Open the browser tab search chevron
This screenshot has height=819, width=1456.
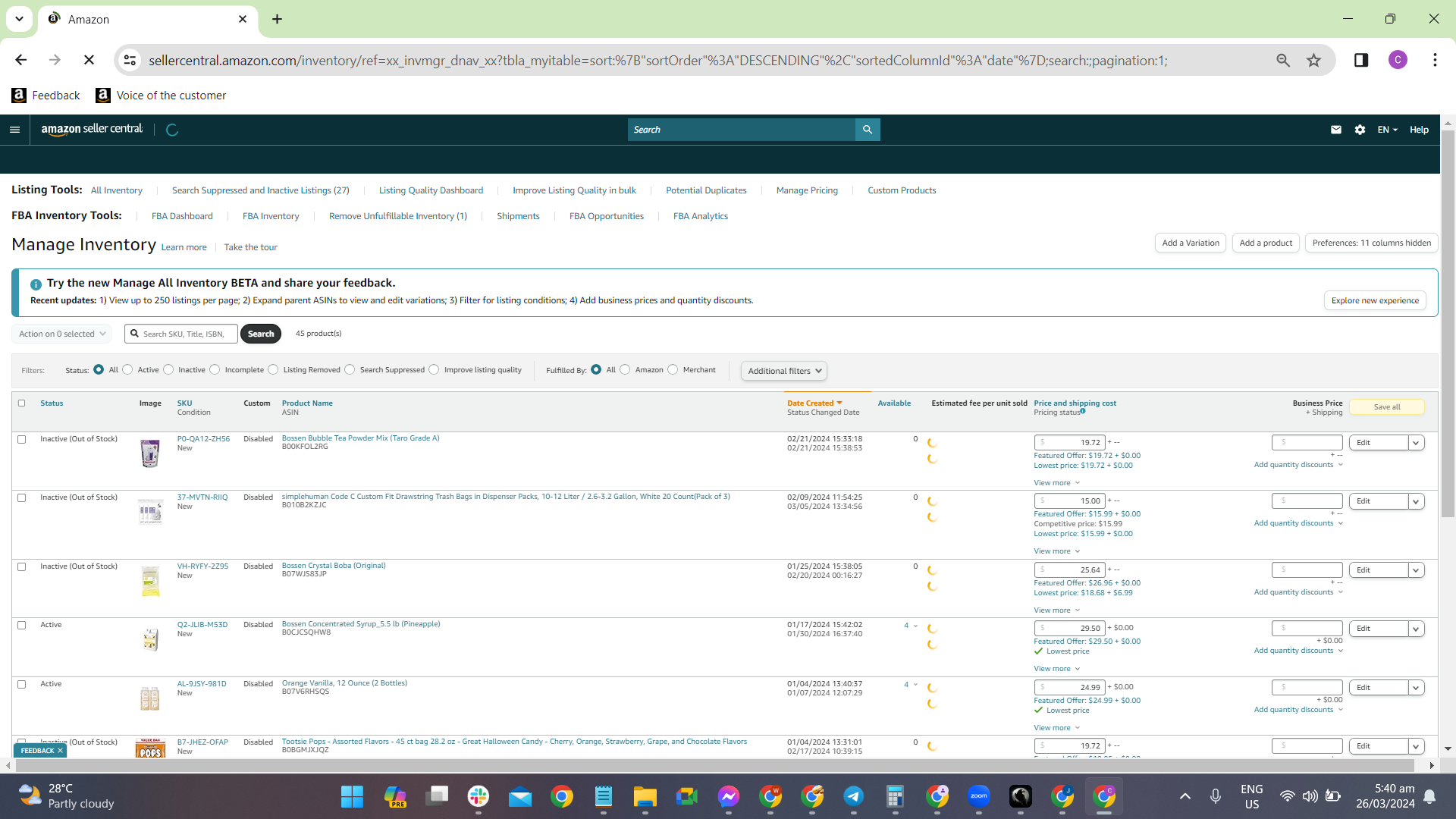click(x=19, y=19)
